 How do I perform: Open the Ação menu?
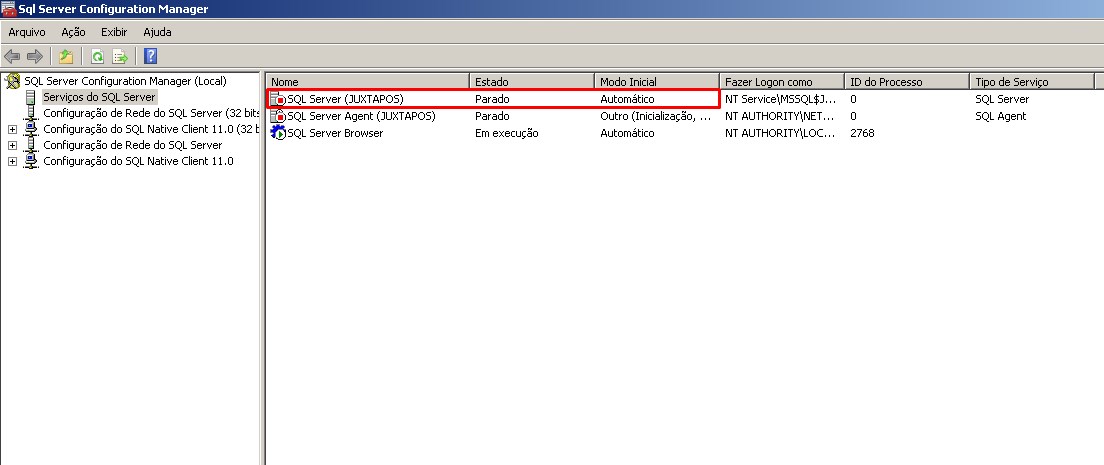click(x=73, y=32)
